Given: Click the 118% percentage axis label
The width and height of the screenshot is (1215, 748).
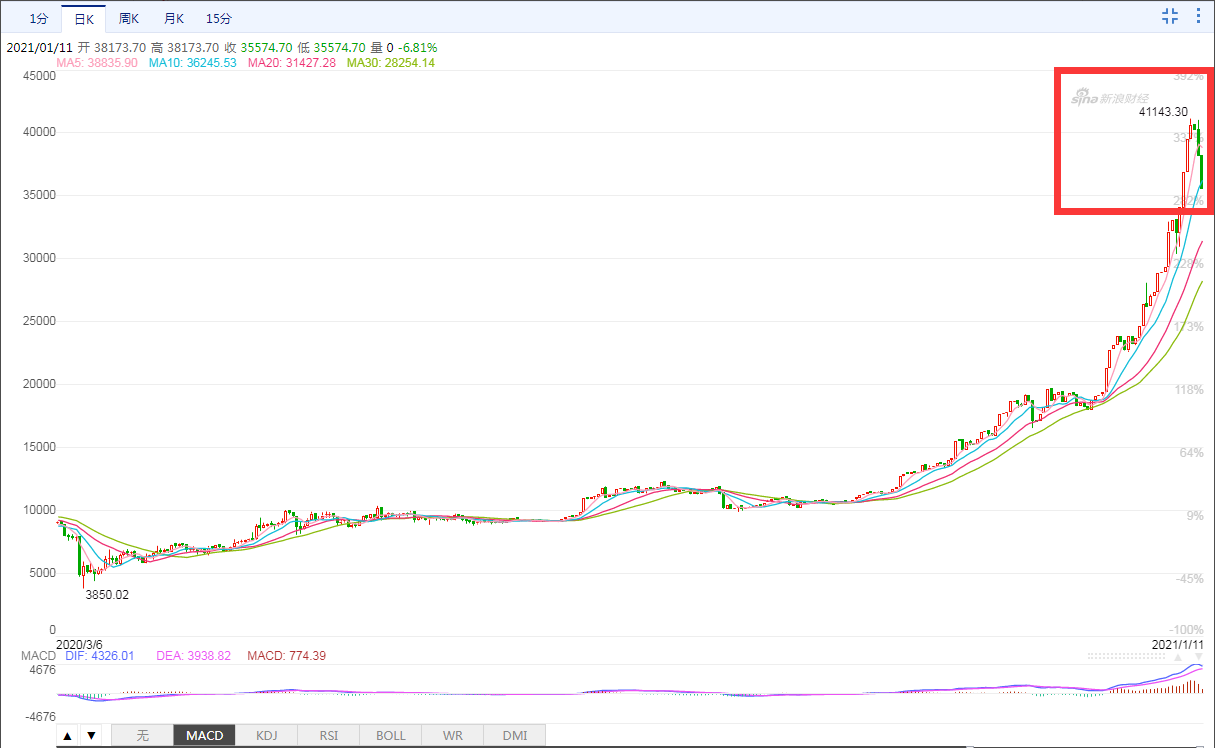Looking at the screenshot, I should point(1190,390).
